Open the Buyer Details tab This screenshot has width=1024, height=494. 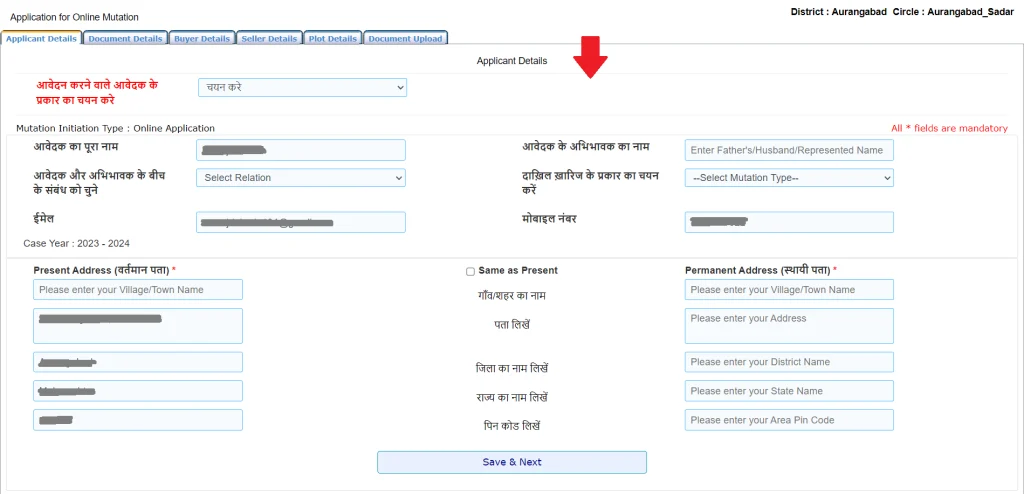coord(201,39)
